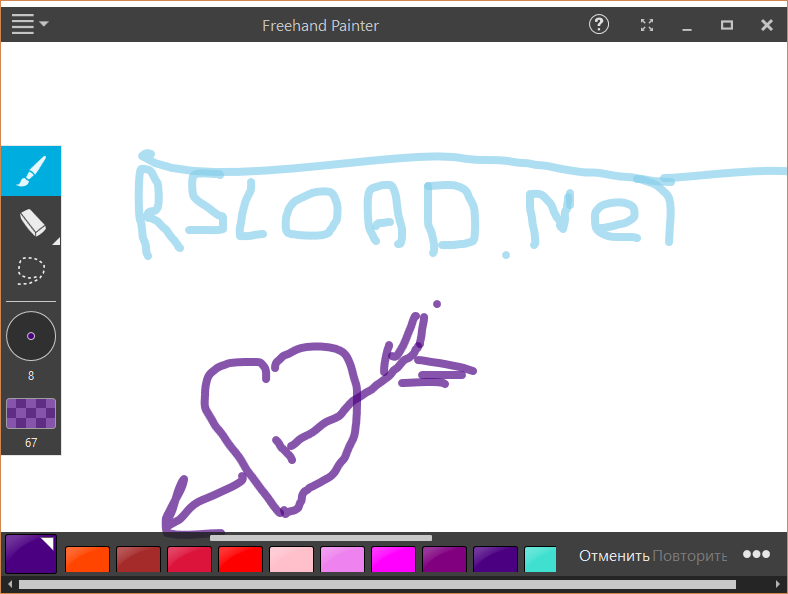
Task: Open the brush size circle control
Action: point(31,336)
